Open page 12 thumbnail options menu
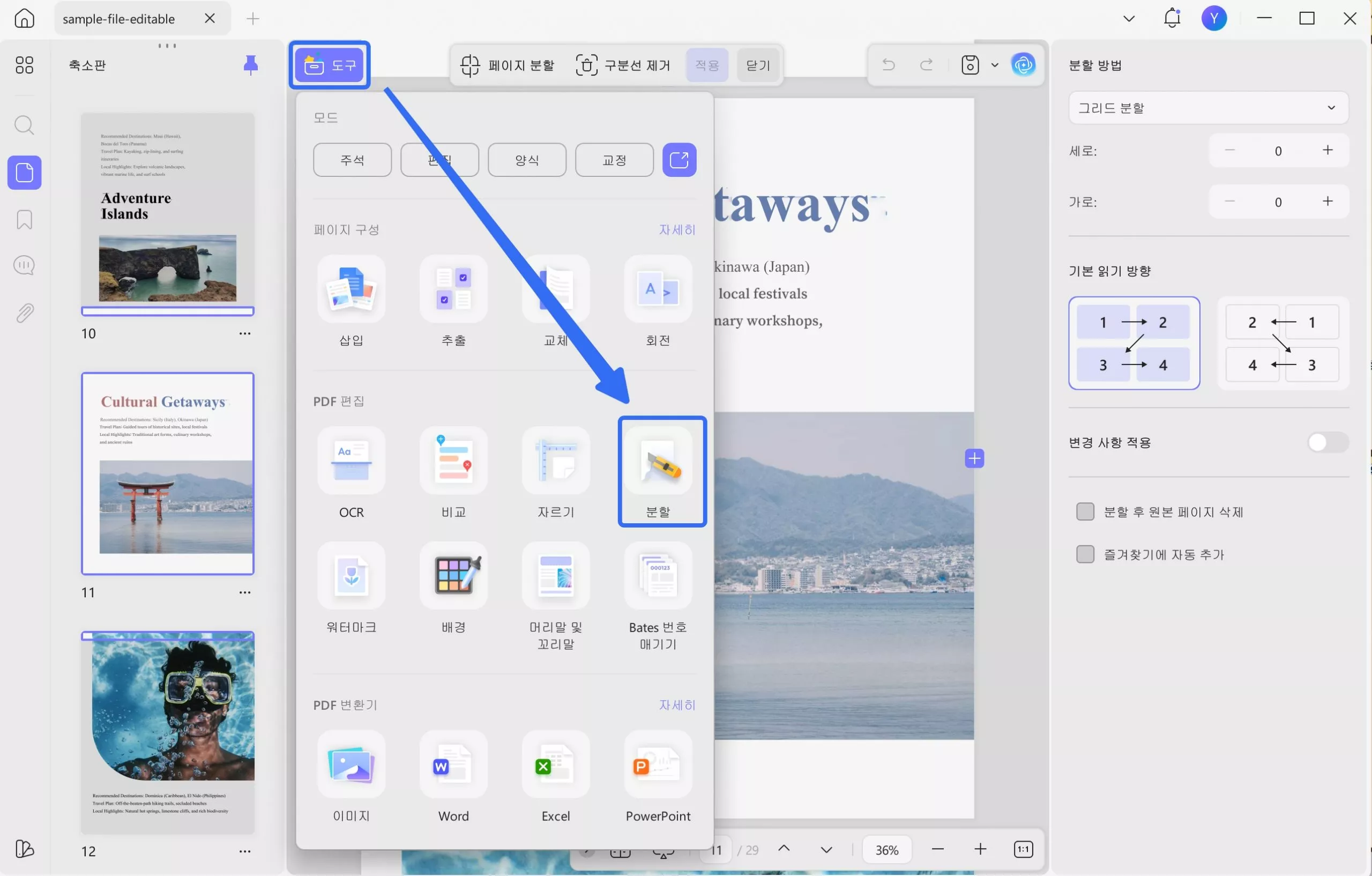Image resolution: width=1372 pixels, height=876 pixels. 245,851
